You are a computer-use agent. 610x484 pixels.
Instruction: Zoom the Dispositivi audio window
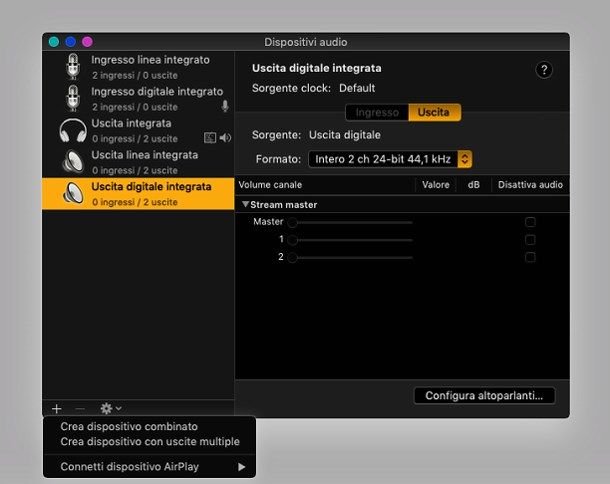point(88,42)
